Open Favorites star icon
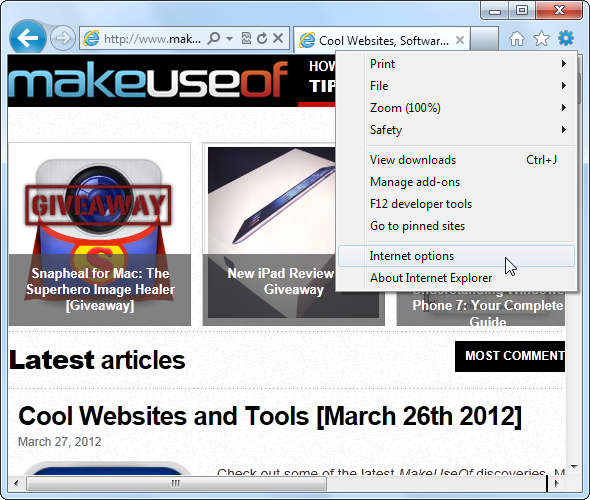 (541, 38)
